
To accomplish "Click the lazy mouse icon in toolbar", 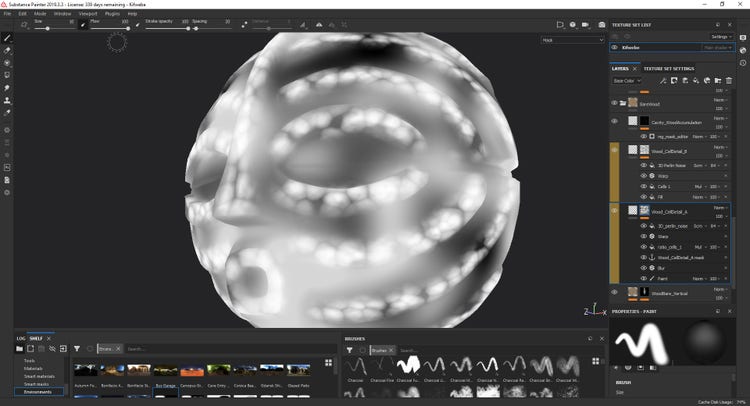I will [244, 25].
